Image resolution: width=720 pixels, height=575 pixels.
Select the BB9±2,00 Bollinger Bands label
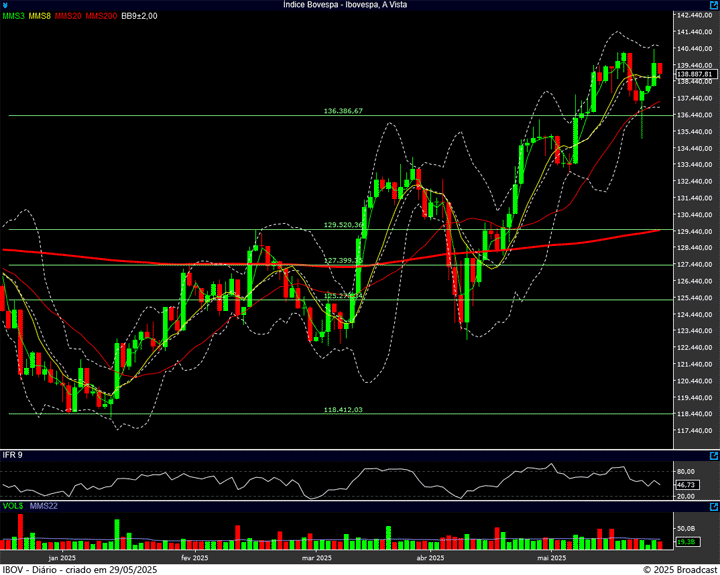(x=139, y=16)
